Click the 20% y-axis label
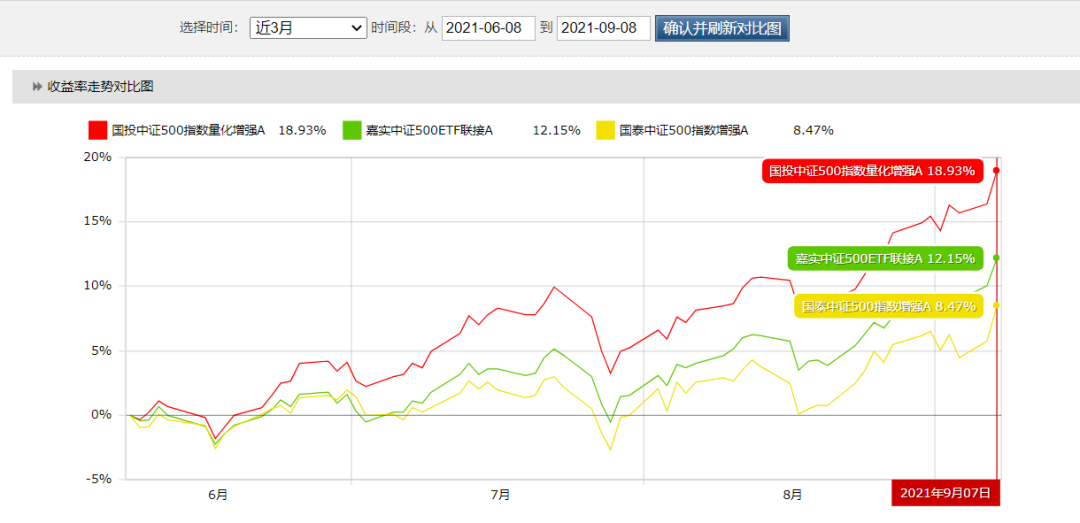The width and height of the screenshot is (1080, 523). (98, 157)
